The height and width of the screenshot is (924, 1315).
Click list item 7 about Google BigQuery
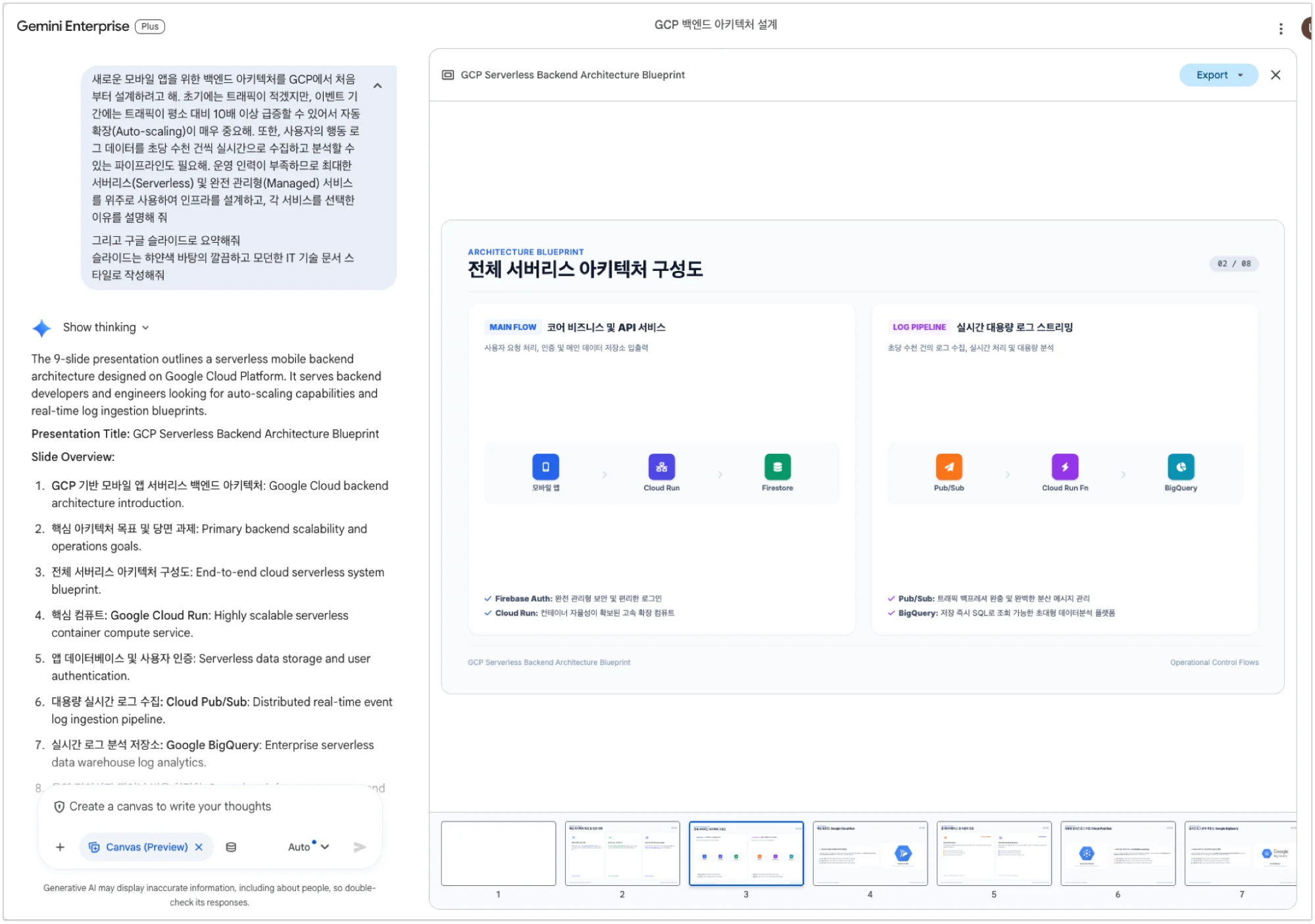tap(212, 754)
